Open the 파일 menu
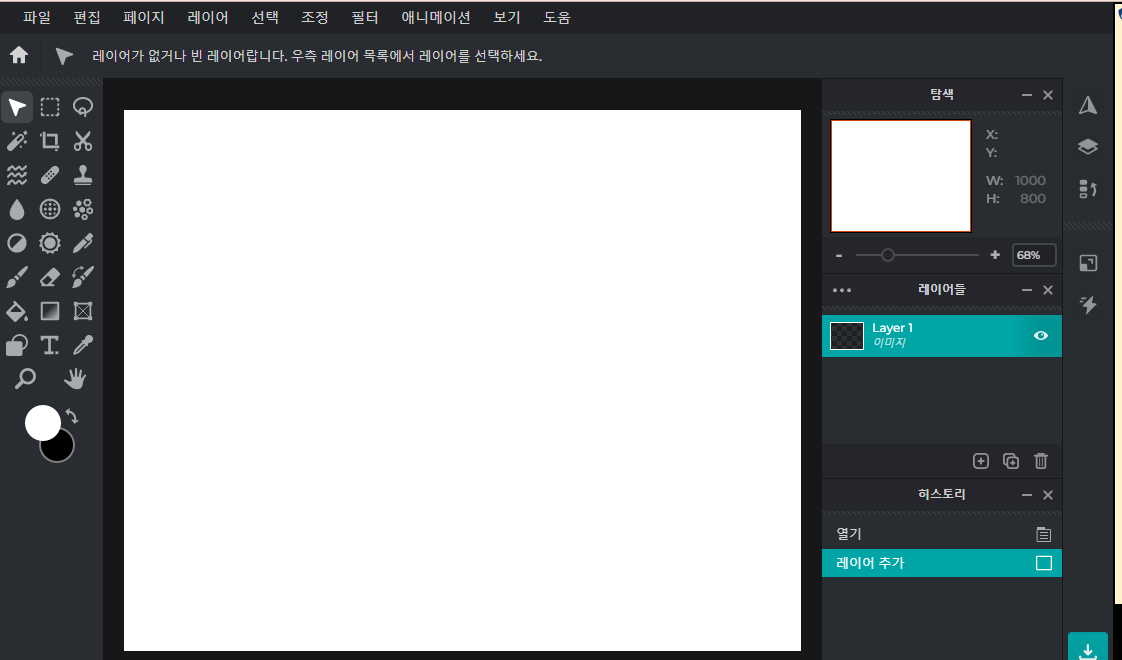This screenshot has height=660, width=1122. pyautogui.click(x=36, y=18)
